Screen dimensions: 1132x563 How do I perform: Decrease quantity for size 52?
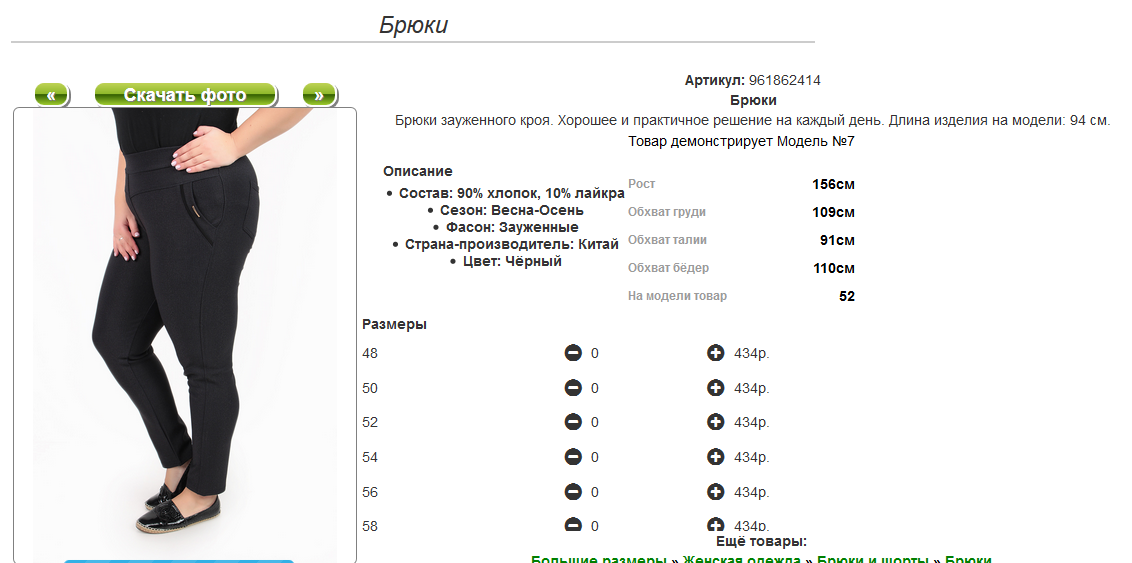pos(572,422)
